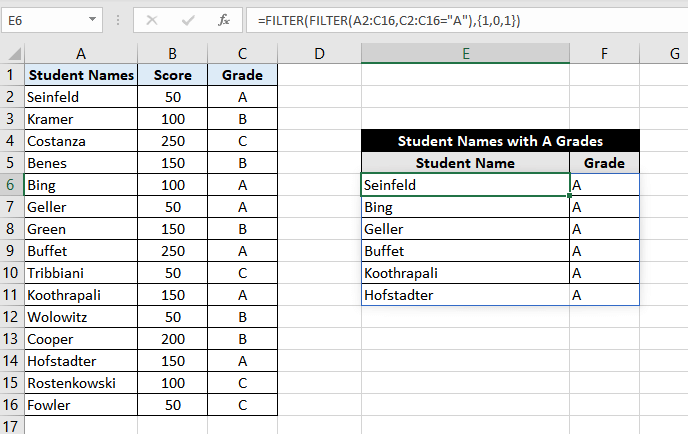688x434 pixels.
Task: Select cell containing 'Hofstadter' in column A
Action: click(x=81, y=361)
